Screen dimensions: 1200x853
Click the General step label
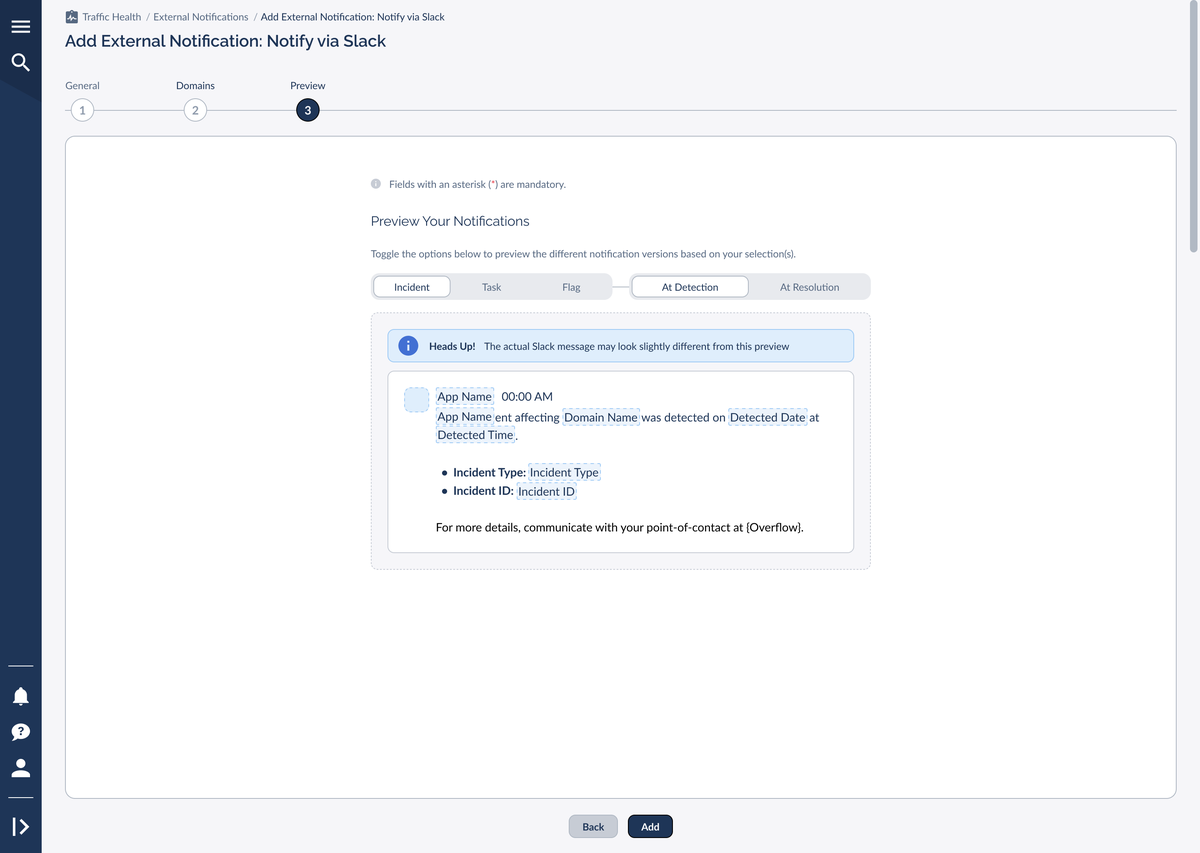pos(82,86)
